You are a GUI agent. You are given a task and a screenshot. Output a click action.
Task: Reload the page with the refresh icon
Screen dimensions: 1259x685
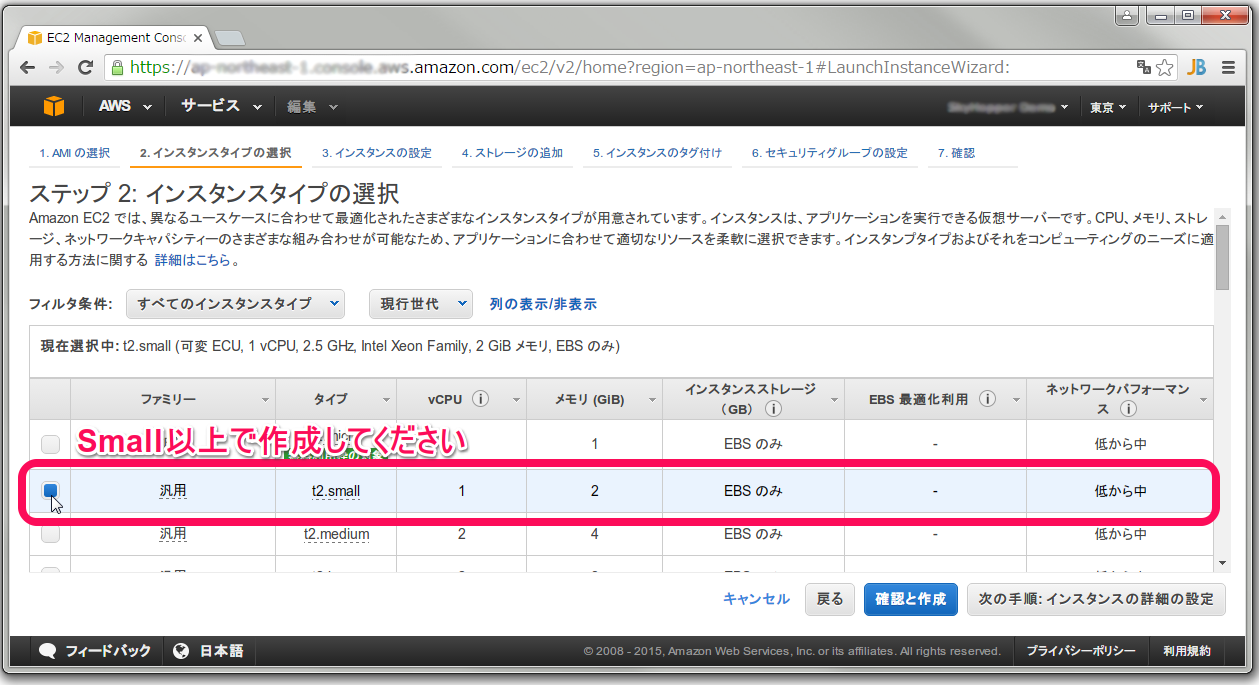(x=85, y=68)
